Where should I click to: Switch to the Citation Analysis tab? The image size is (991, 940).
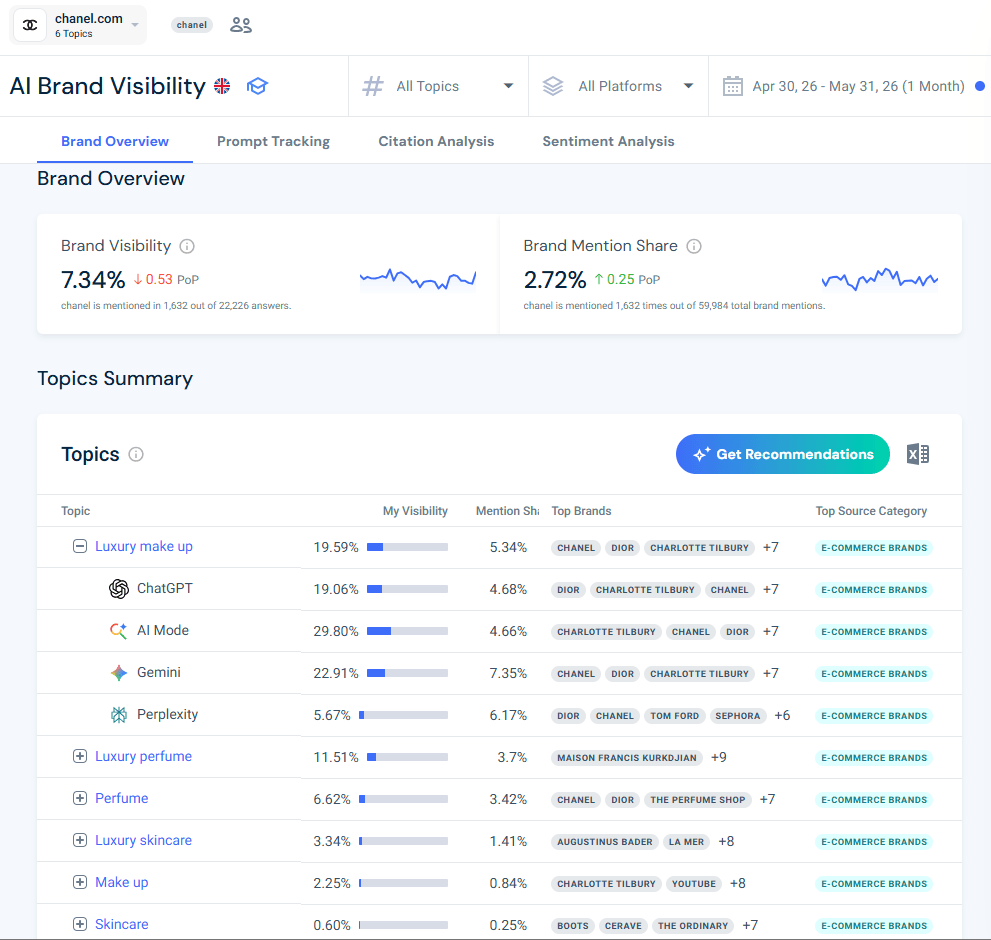(436, 142)
